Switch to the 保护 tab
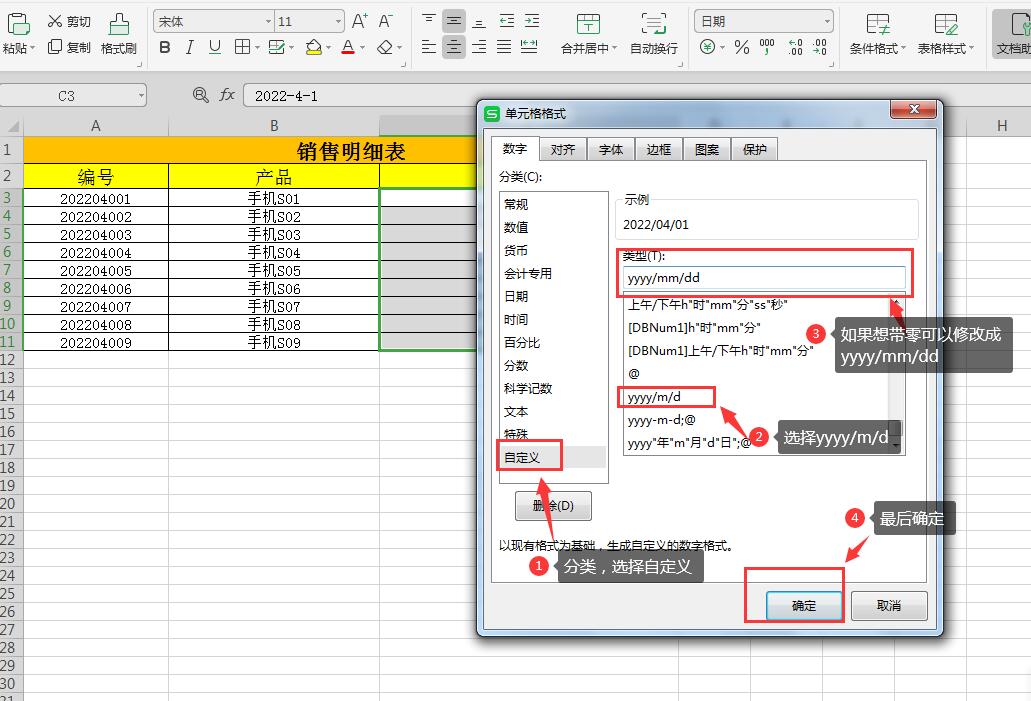 tap(755, 150)
